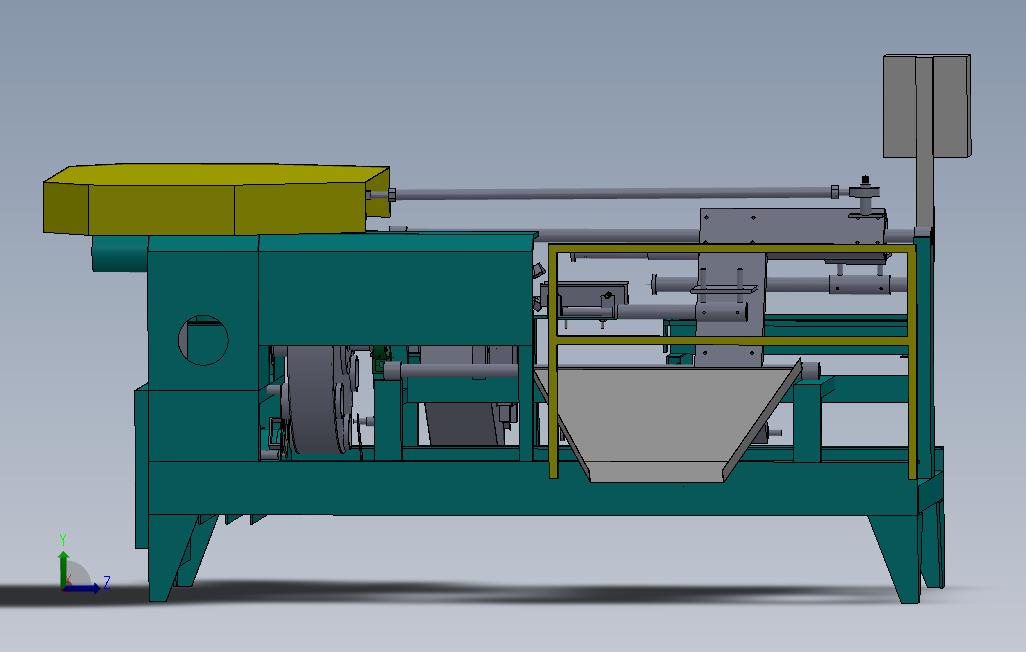Select the yellow hopper on top of the machine
The width and height of the screenshot is (1026, 652).
coord(217,199)
